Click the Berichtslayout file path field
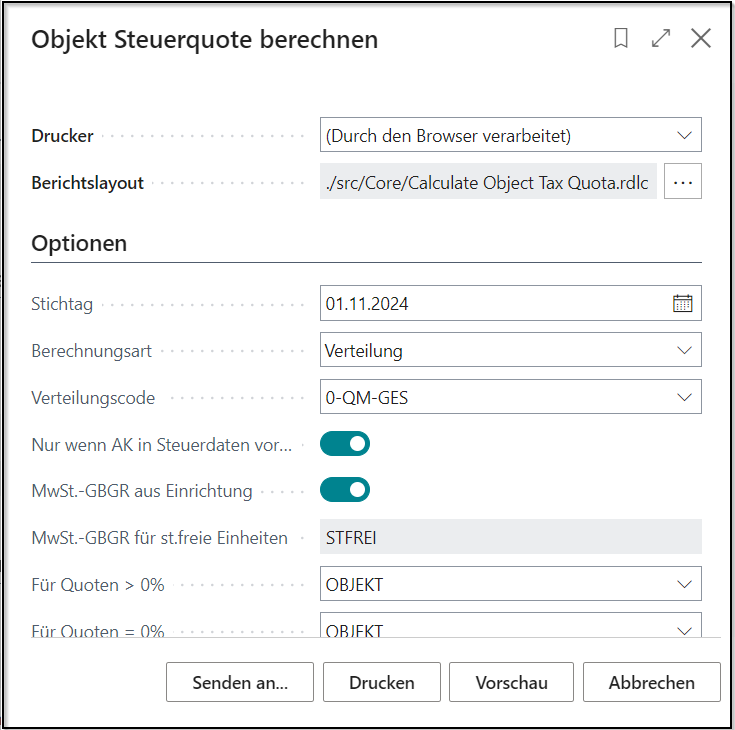735x730 pixels. point(488,183)
